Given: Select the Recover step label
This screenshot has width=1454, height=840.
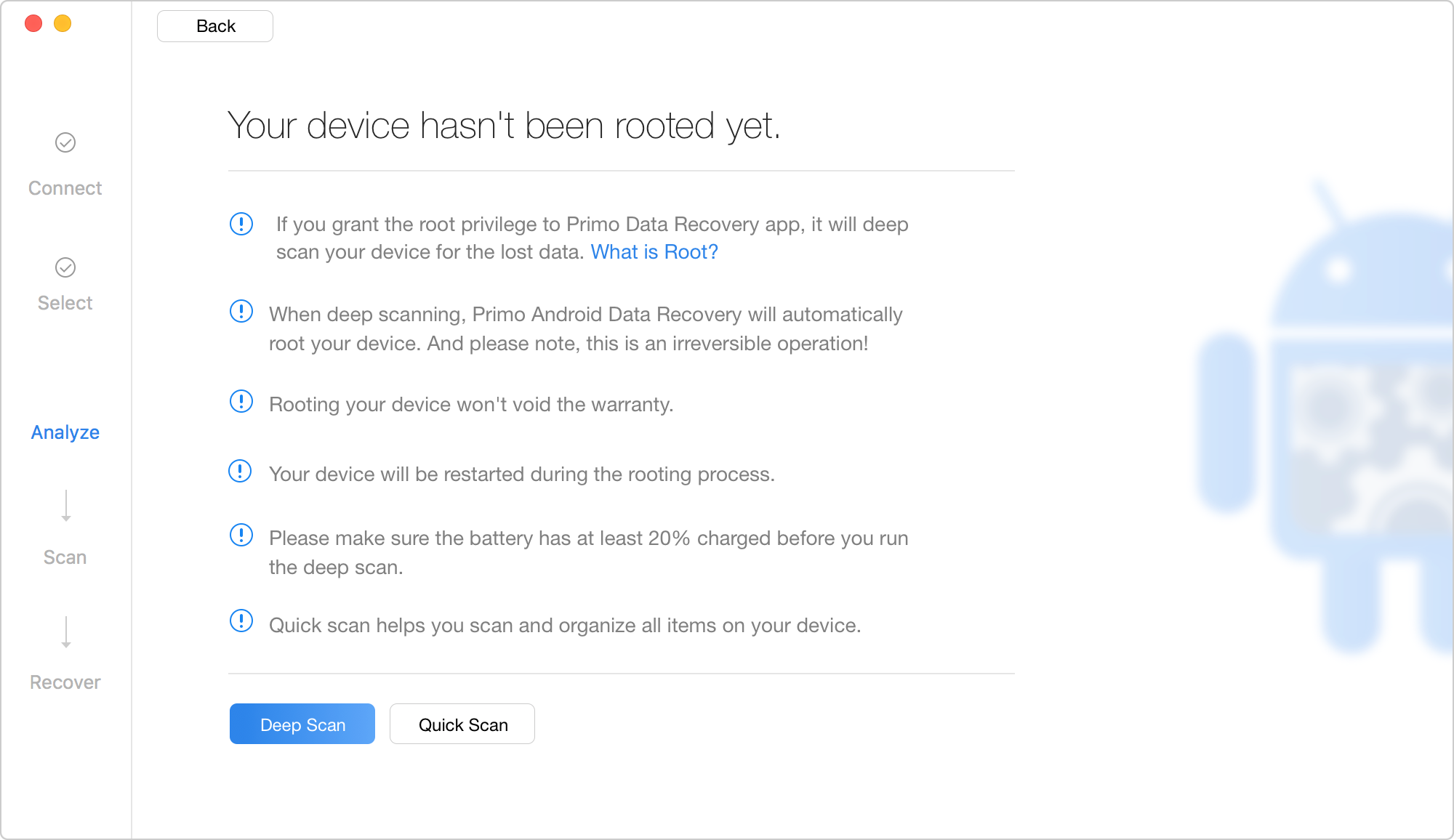Looking at the screenshot, I should pyautogui.click(x=65, y=682).
